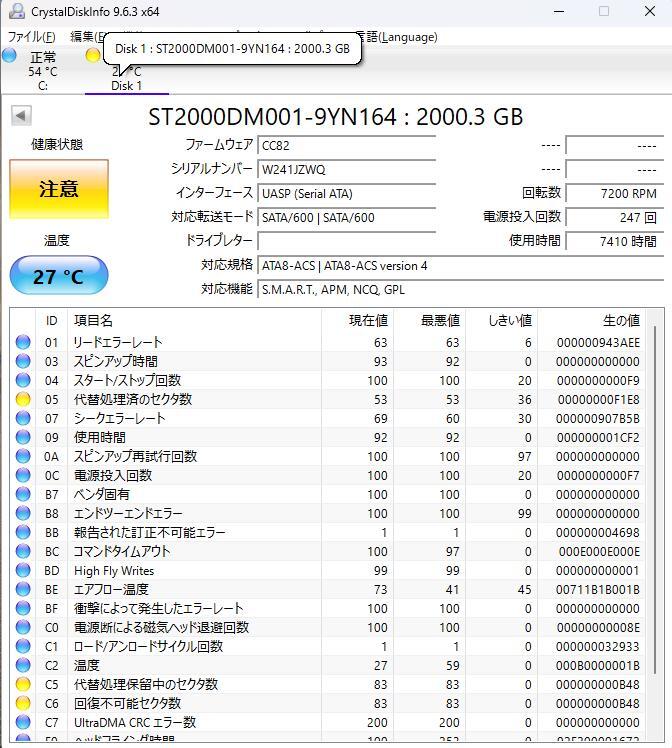Click status icon for 04 スタート/ストップ回数 row
This screenshot has height=748, width=672.
point(23,380)
